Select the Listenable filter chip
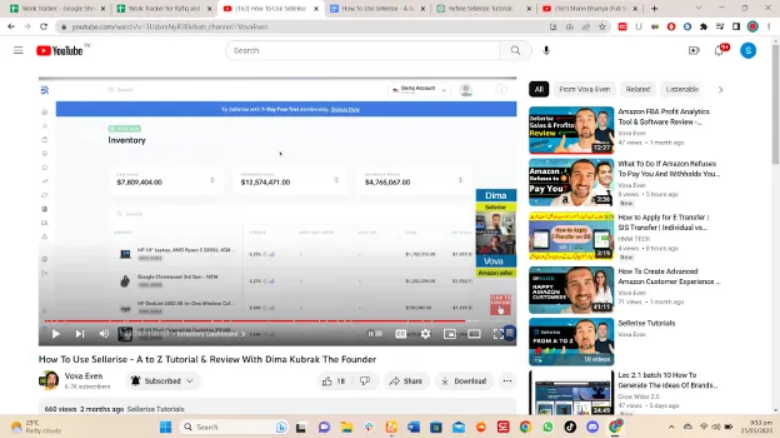The width and height of the screenshot is (780, 438). point(682,90)
